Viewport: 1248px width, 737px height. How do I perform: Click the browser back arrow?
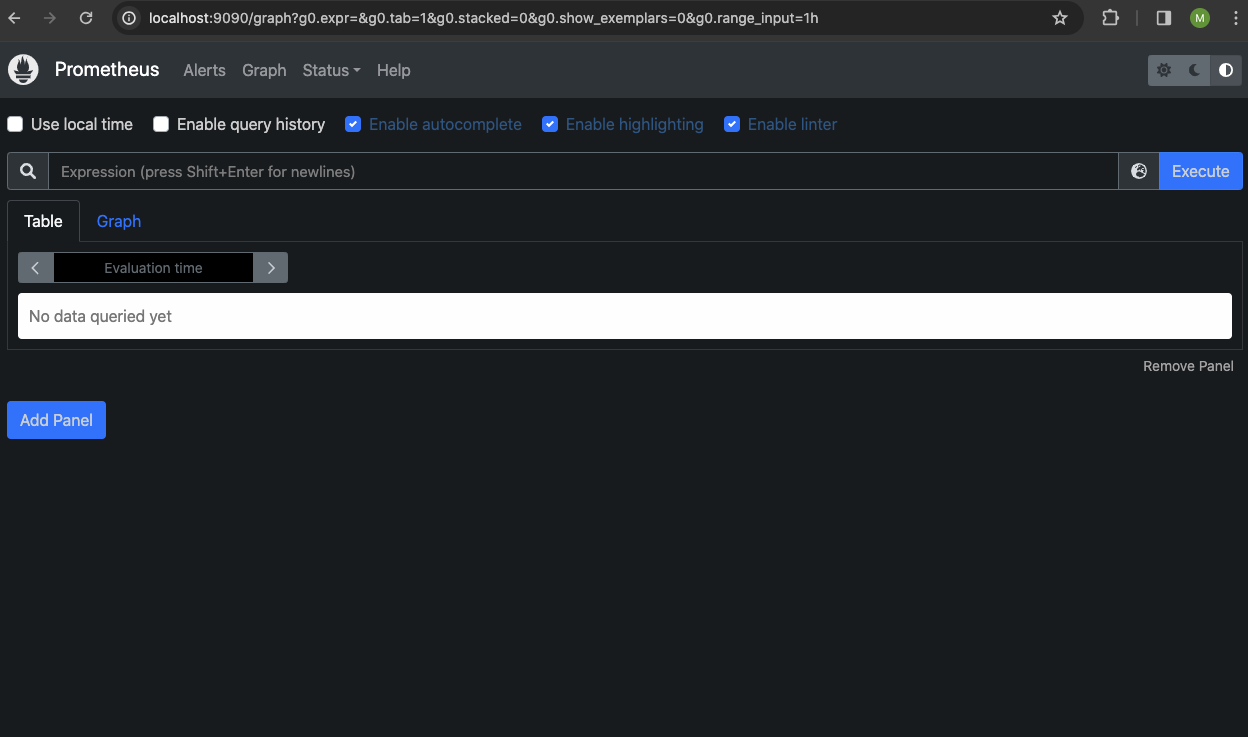point(15,18)
